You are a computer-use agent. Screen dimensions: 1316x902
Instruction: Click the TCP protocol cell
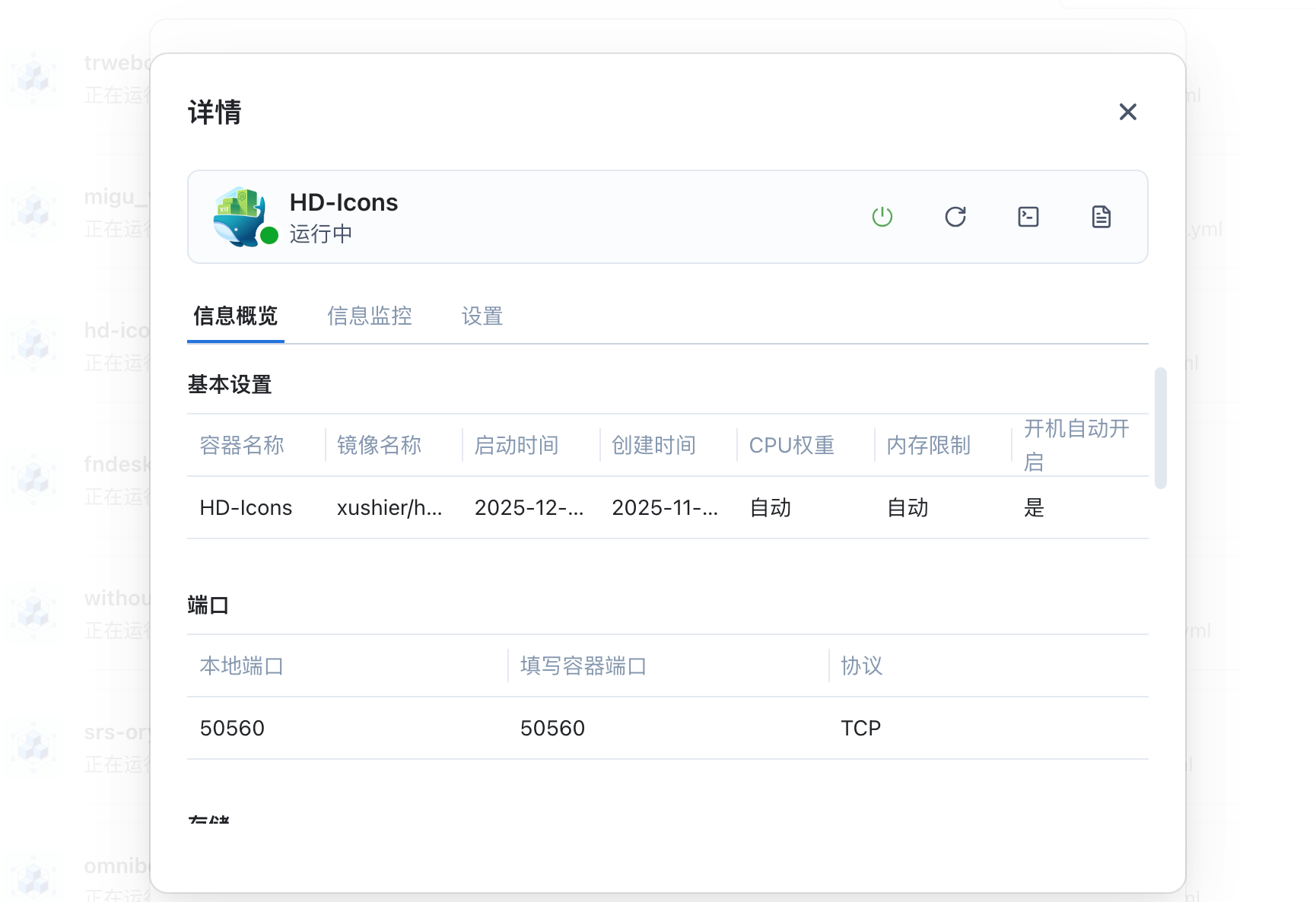point(860,728)
